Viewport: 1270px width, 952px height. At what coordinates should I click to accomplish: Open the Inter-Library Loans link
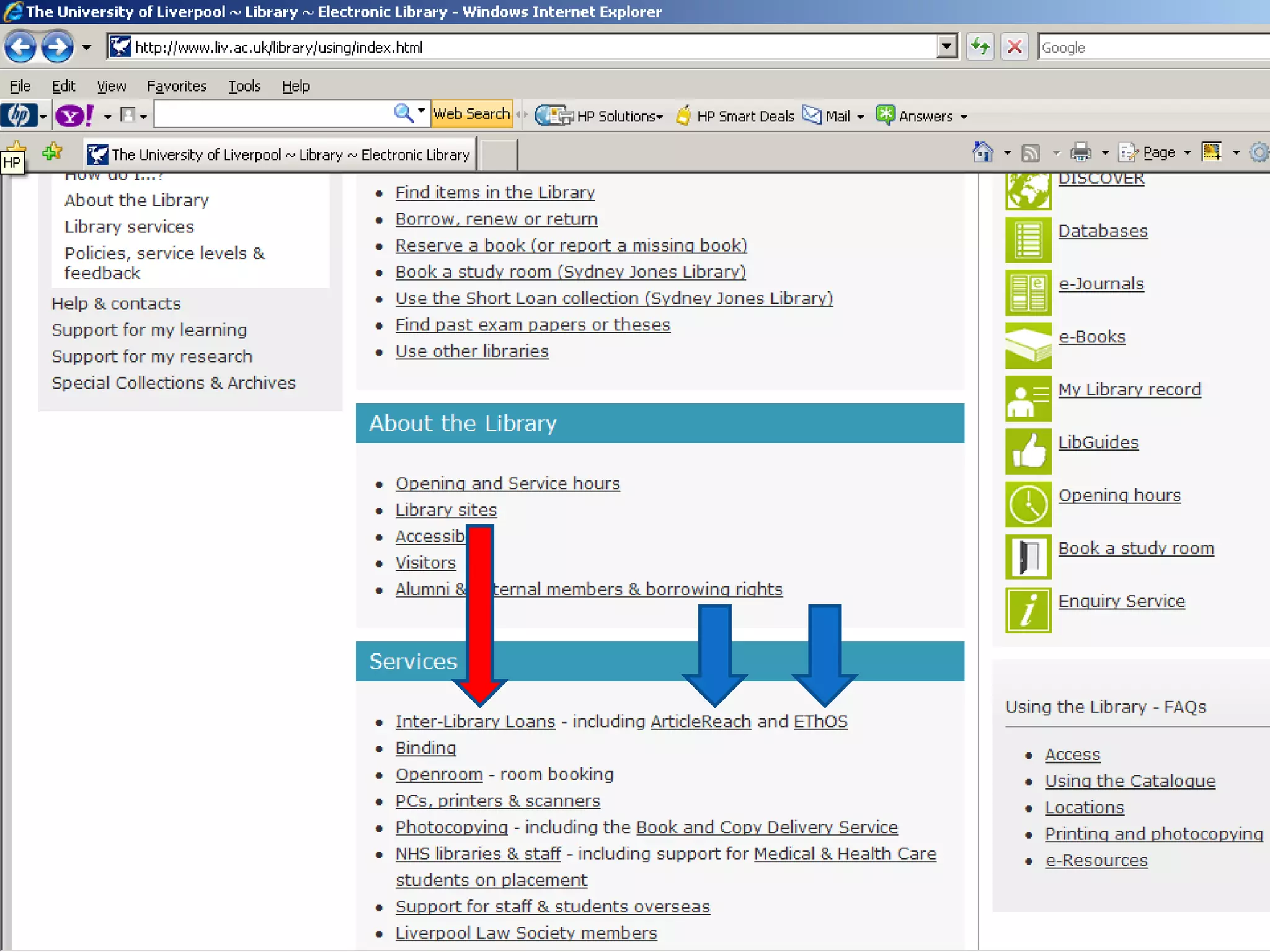tap(475, 721)
